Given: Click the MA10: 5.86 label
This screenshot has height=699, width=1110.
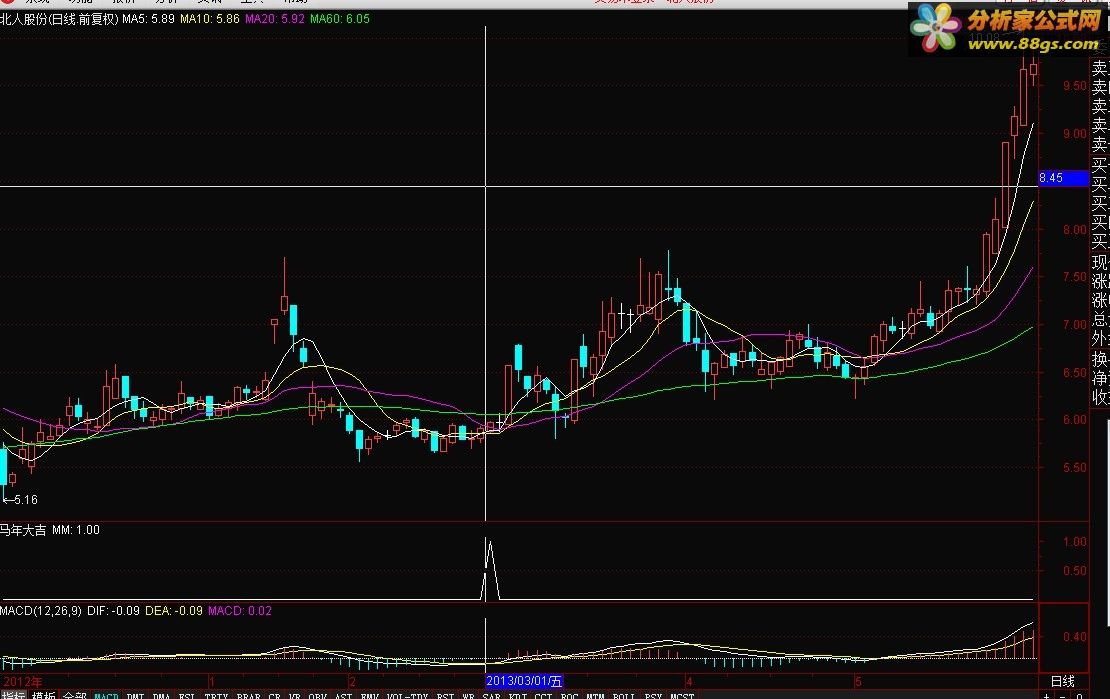Looking at the screenshot, I should tap(210, 19).
